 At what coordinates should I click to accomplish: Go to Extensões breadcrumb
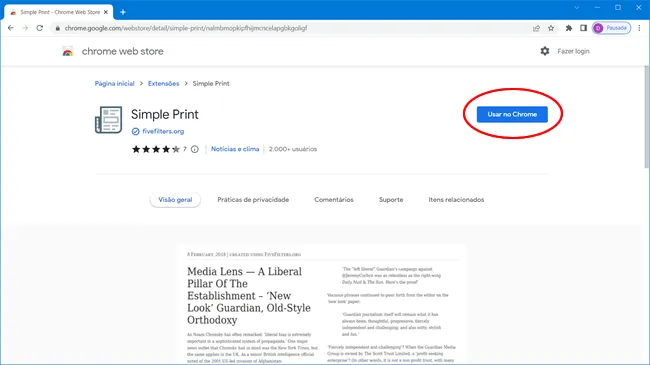[163, 83]
